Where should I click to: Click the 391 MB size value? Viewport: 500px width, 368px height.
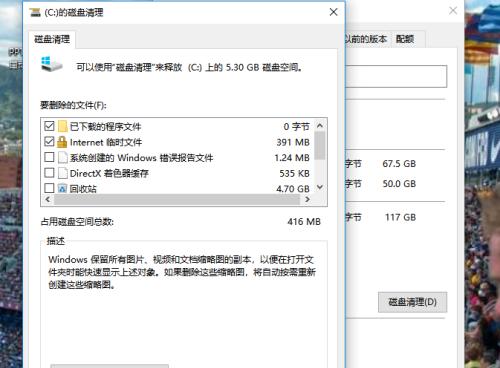pyautogui.click(x=293, y=142)
